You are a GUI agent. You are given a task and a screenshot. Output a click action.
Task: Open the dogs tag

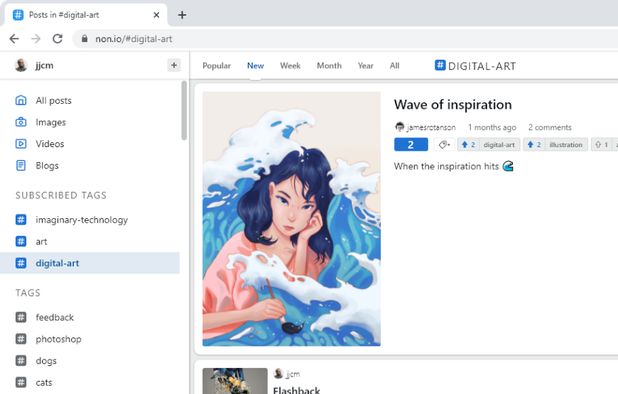tap(46, 361)
